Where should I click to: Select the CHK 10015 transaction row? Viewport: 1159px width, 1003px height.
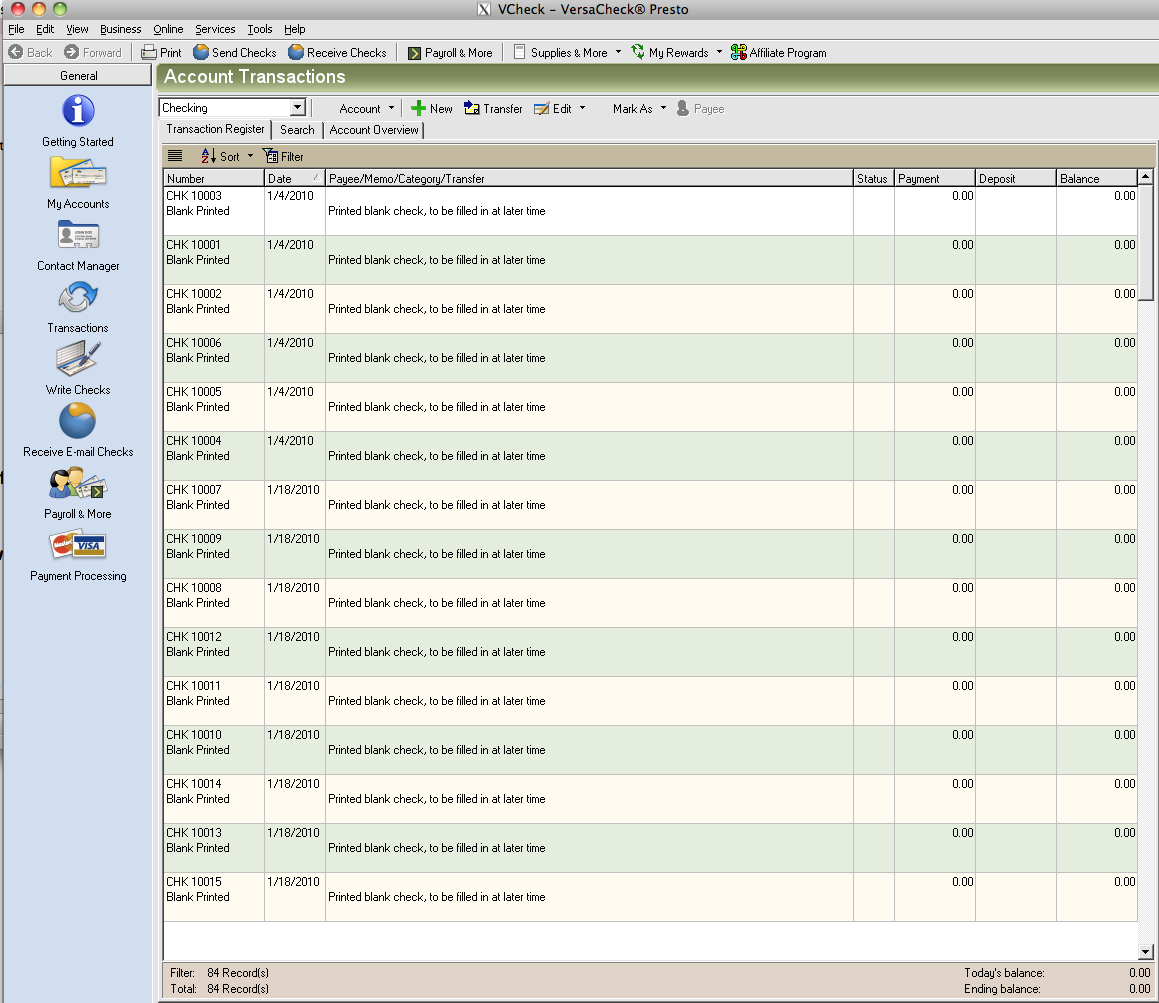pyautogui.click(x=650, y=897)
